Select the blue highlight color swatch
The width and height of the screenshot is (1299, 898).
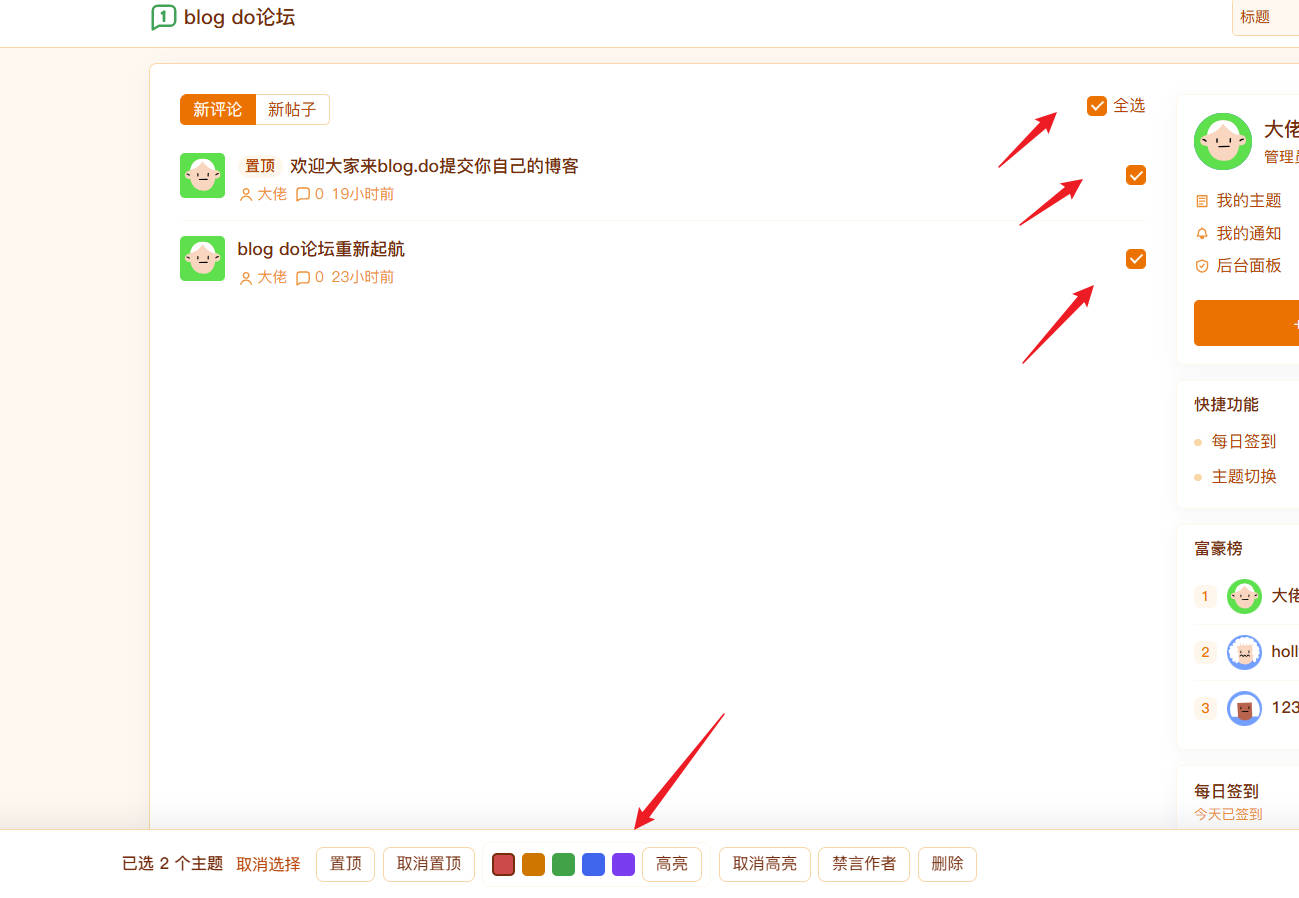point(594,864)
